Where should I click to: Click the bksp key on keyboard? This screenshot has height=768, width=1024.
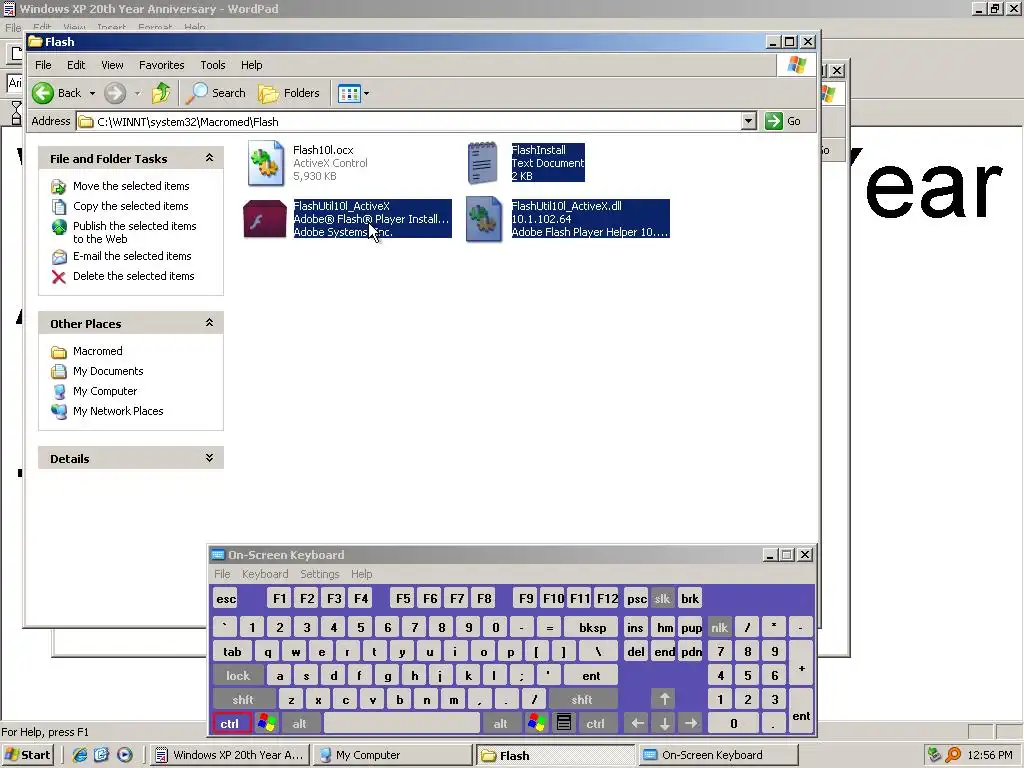(592, 628)
